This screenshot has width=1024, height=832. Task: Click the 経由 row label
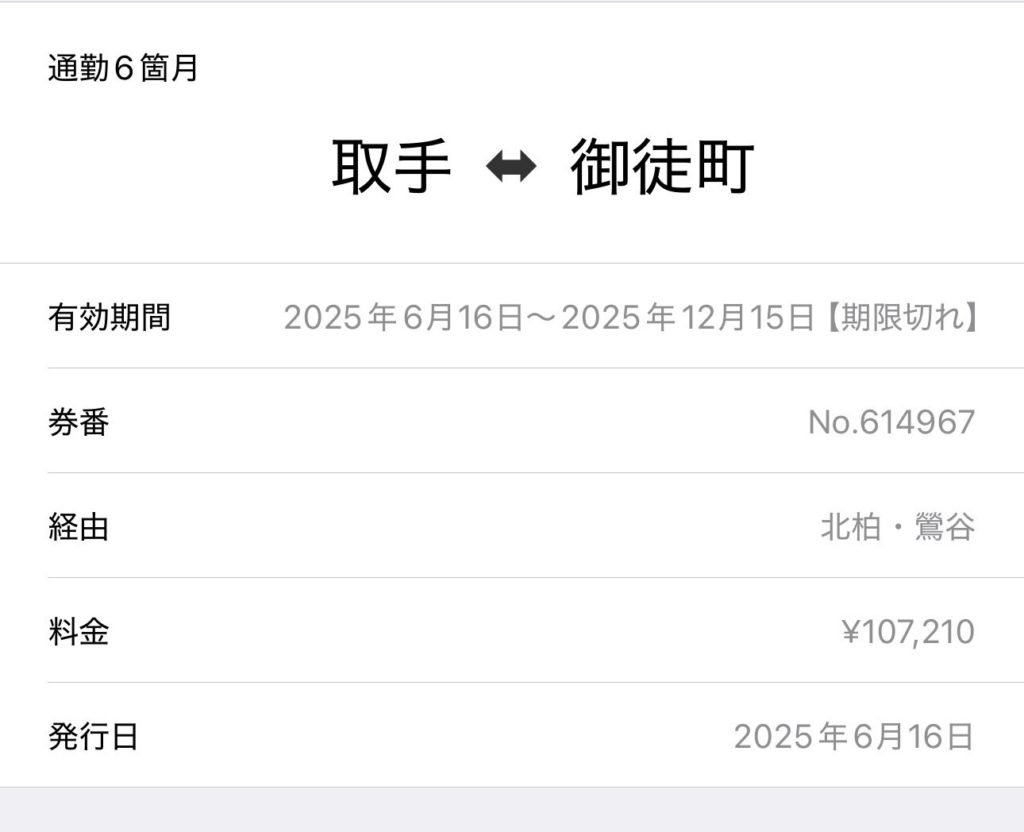(x=78, y=527)
